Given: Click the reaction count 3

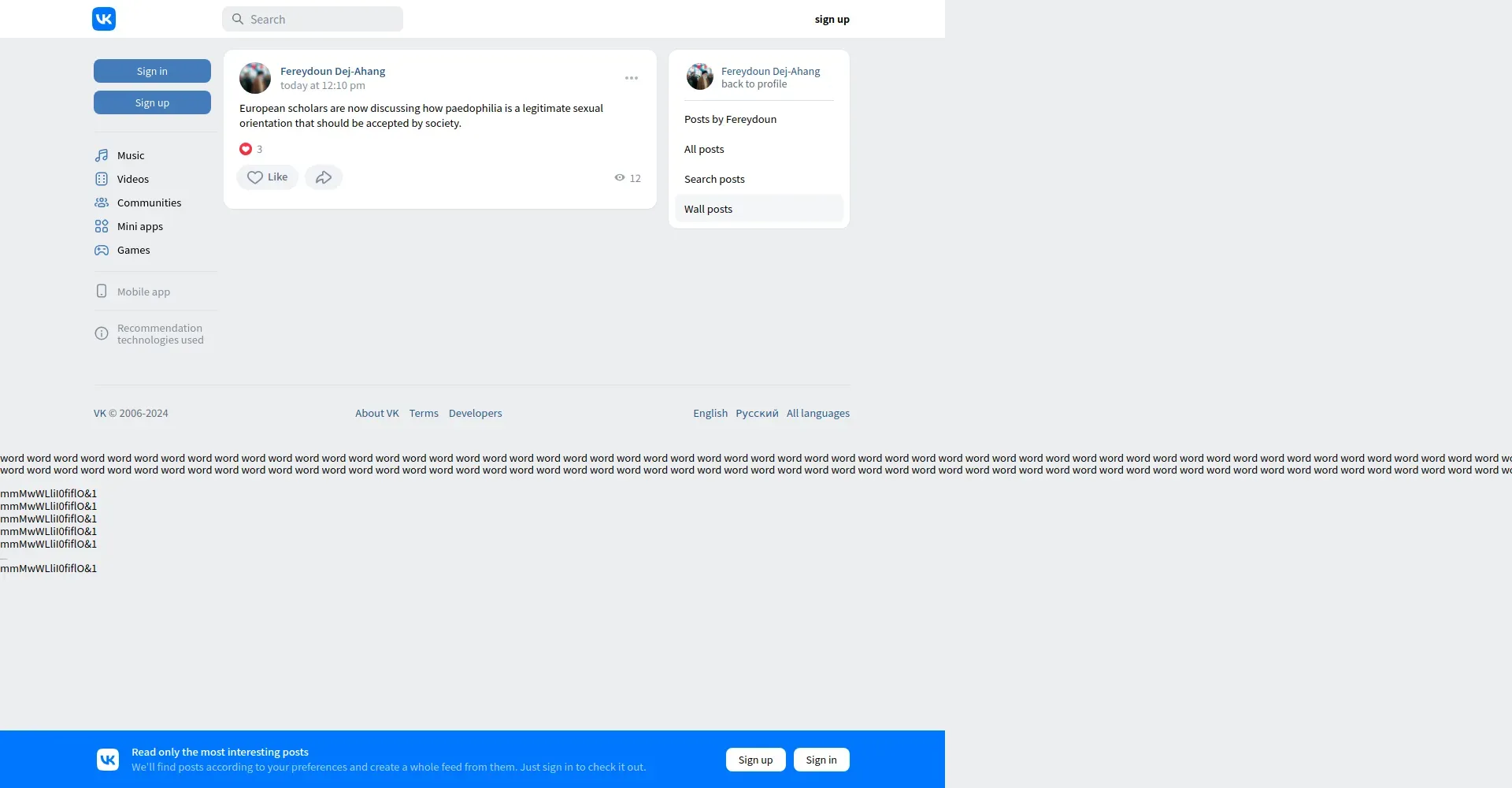Looking at the screenshot, I should pos(259,149).
